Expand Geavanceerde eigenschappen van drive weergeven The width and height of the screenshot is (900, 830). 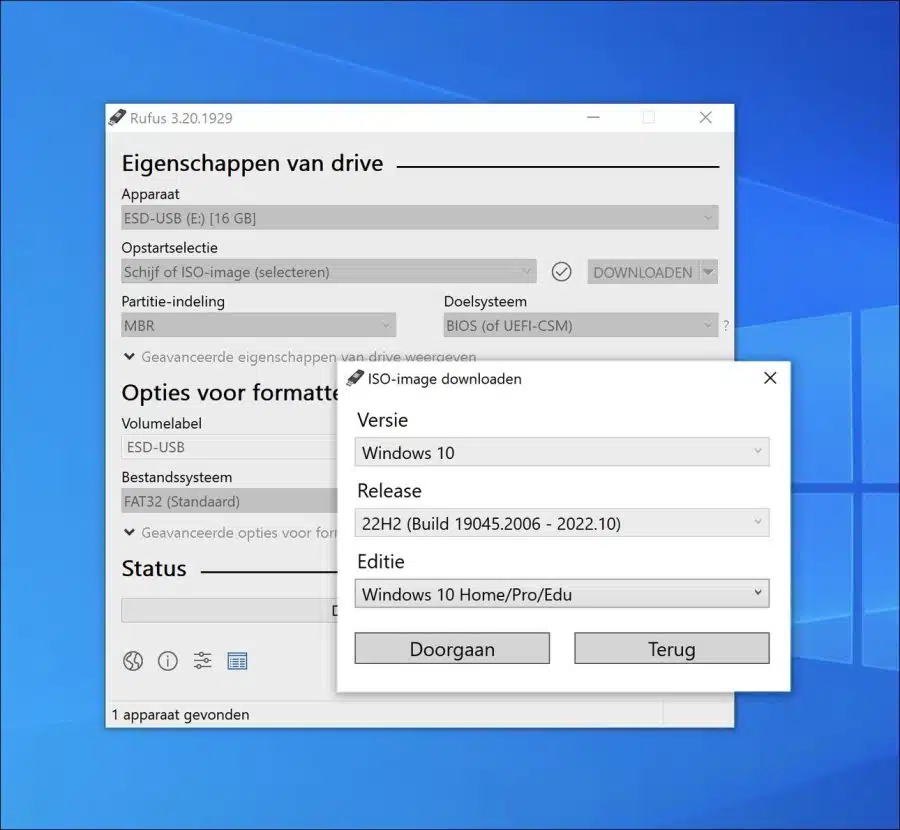pos(300,357)
